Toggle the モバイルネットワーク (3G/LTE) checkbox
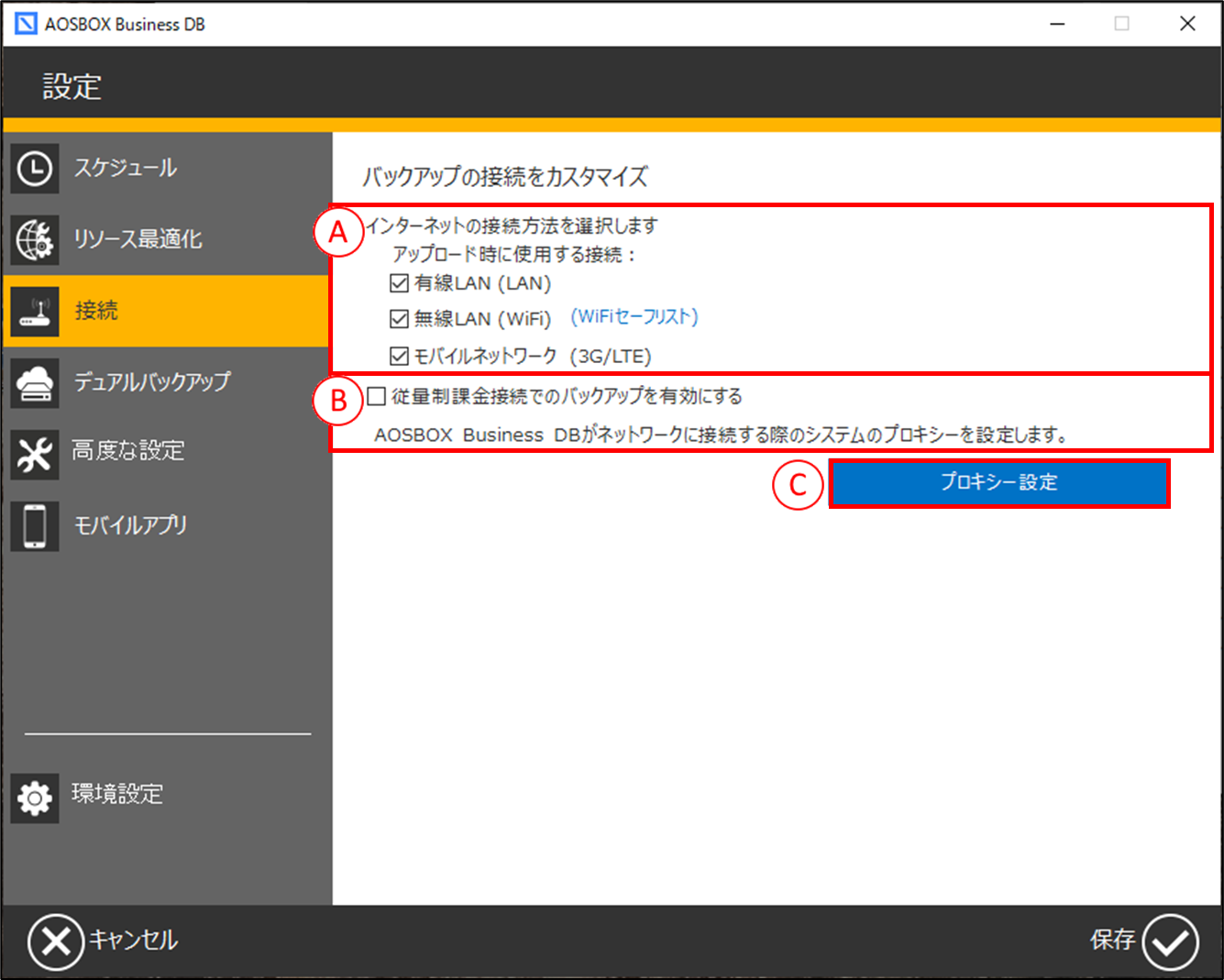Image resolution: width=1224 pixels, height=980 pixels. 399,356
